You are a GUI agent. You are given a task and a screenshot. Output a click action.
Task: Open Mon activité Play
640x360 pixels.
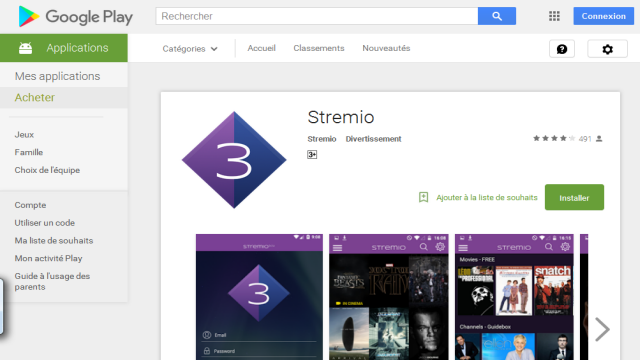click(x=48, y=258)
